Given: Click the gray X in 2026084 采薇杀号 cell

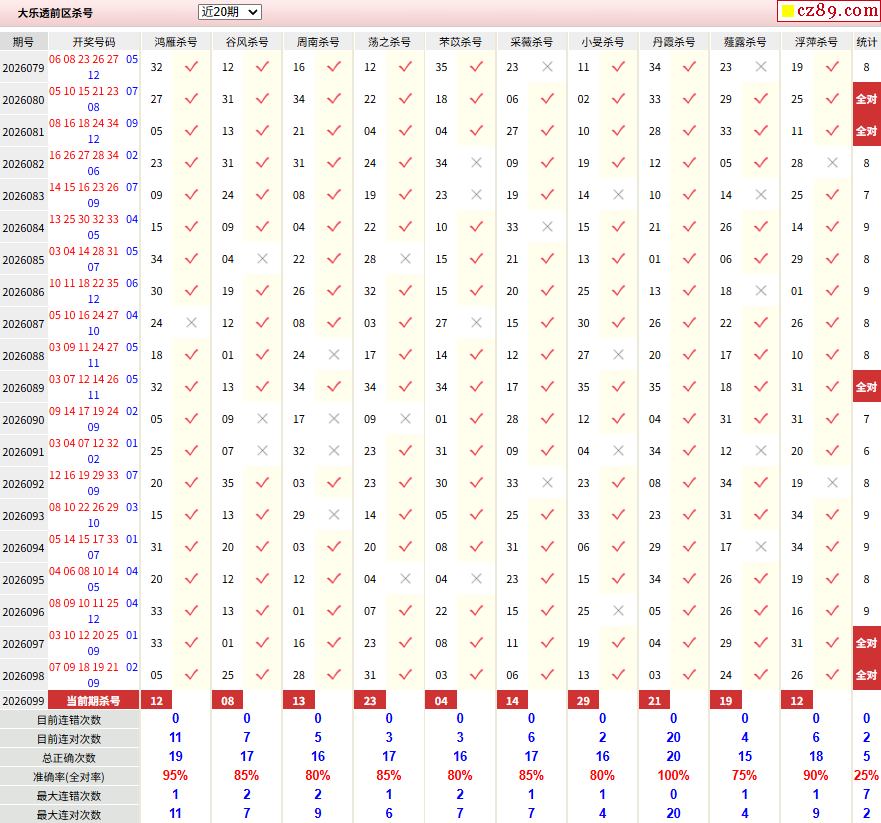Looking at the screenshot, I should (x=547, y=227).
